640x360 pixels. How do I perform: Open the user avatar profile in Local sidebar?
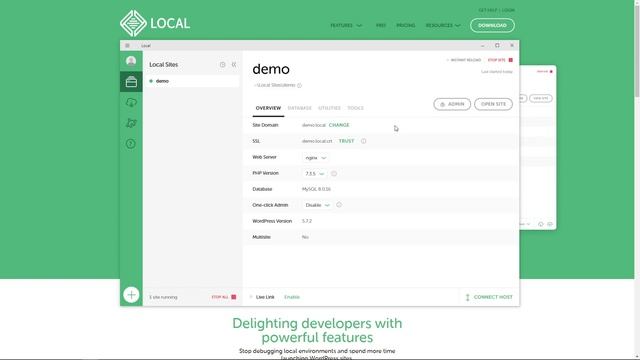(131, 61)
